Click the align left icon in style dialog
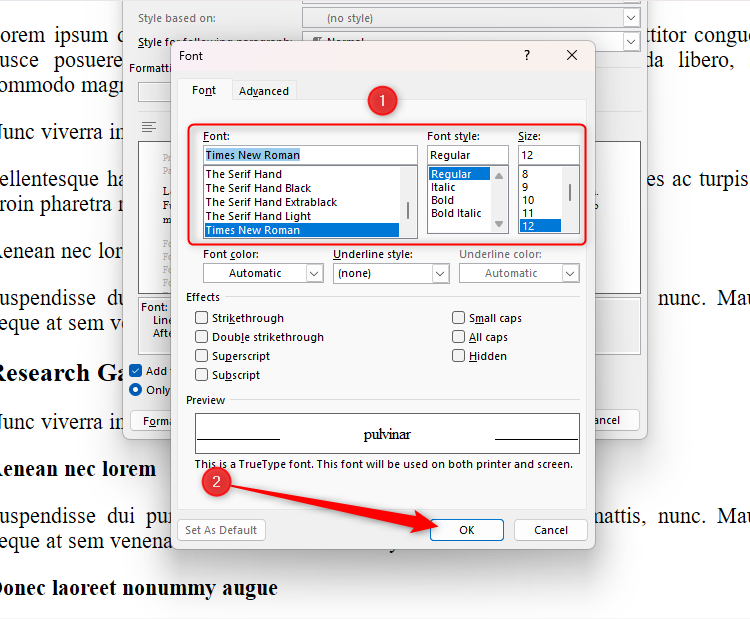 click(149, 127)
